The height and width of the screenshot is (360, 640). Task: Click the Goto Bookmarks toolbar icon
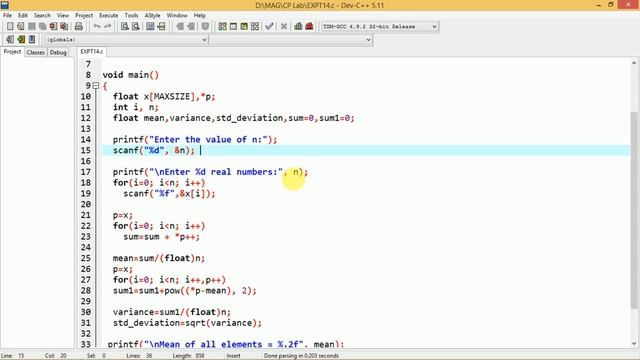(32, 40)
